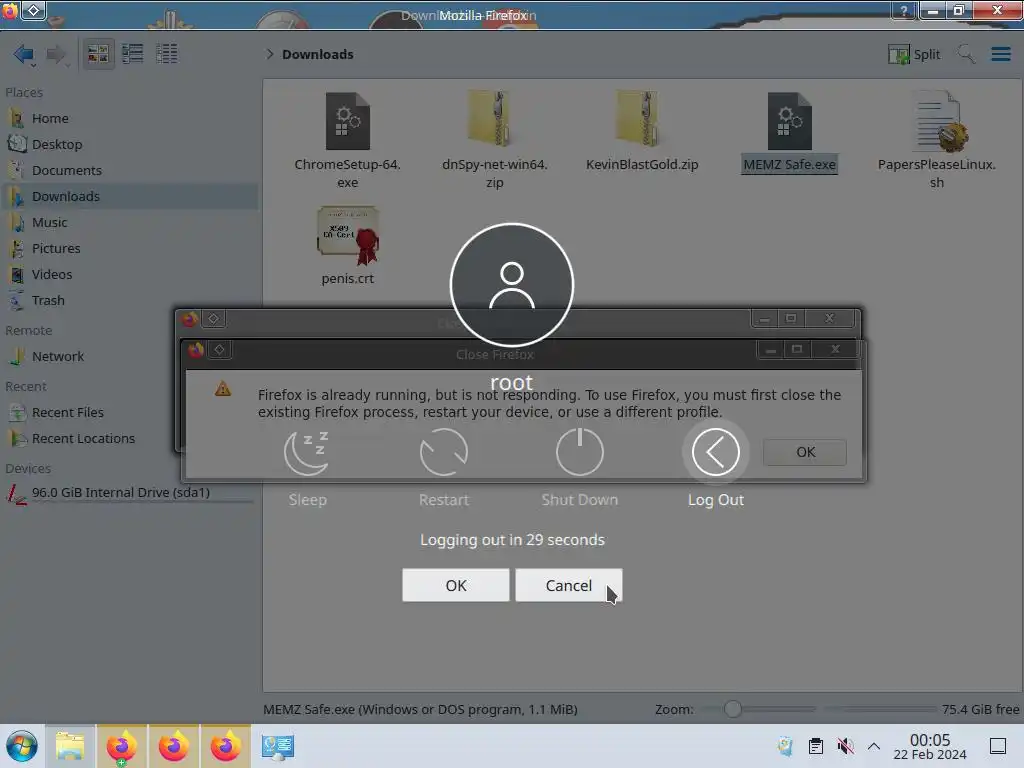This screenshot has width=1024, height=768.
Task: Click the Firefox app icon in top titlebar
Action: (x=10, y=10)
